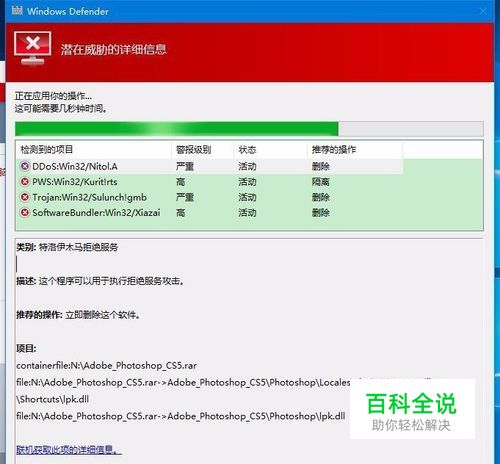Image resolution: width=500 pixels, height=464 pixels.
Task: Click the 高 level of SoftwareBundler:Win32/Xiazai
Action: pos(180,212)
